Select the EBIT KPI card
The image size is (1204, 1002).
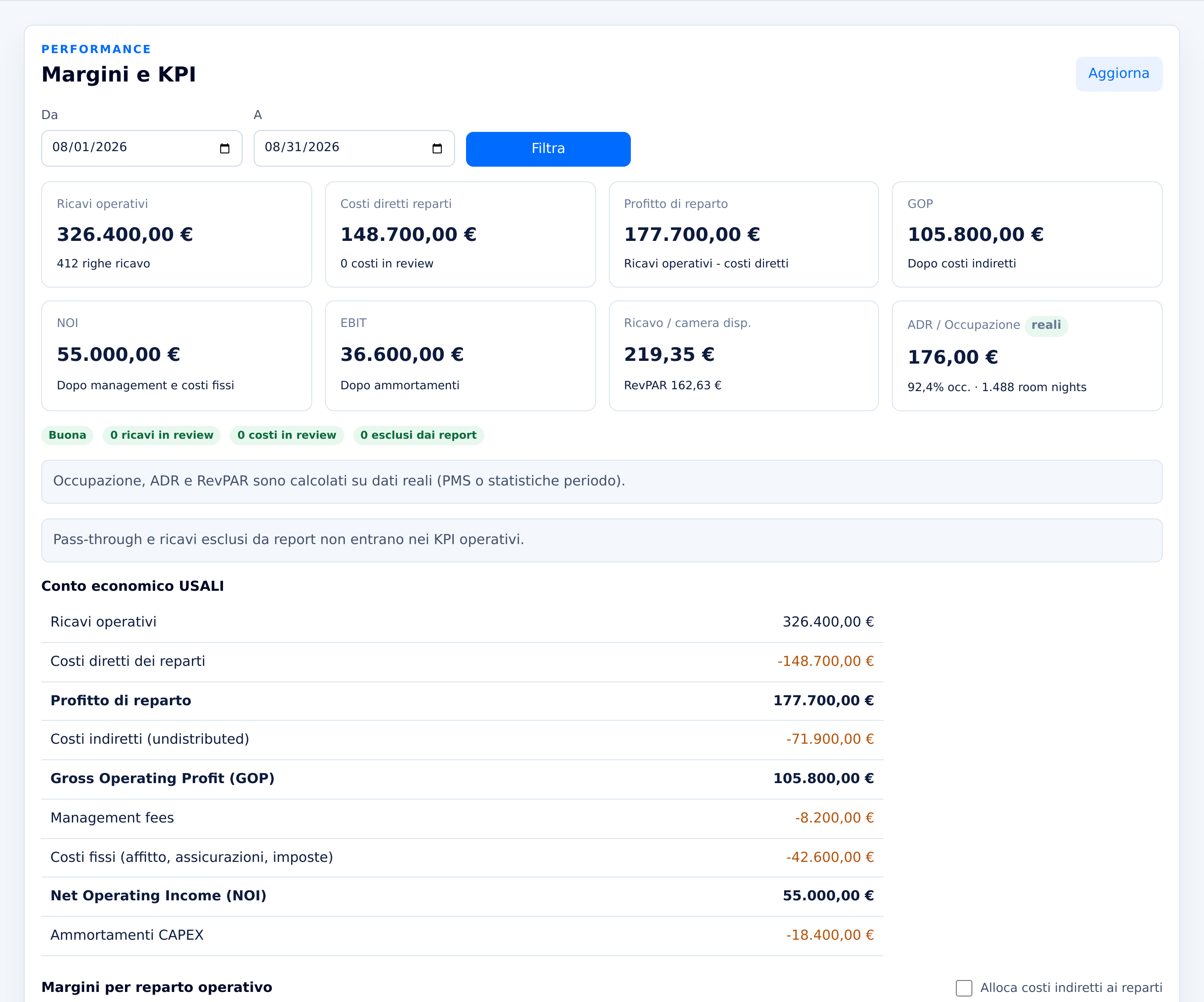click(x=461, y=356)
